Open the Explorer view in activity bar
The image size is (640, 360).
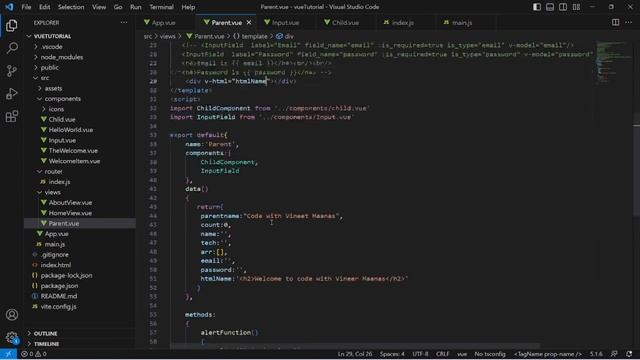[12, 25]
